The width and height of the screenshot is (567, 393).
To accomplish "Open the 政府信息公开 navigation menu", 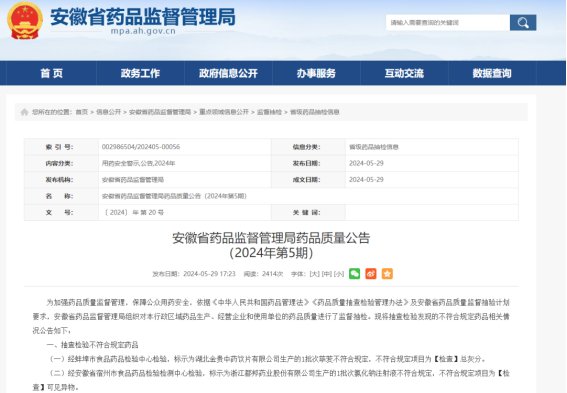I will pos(228,73).
